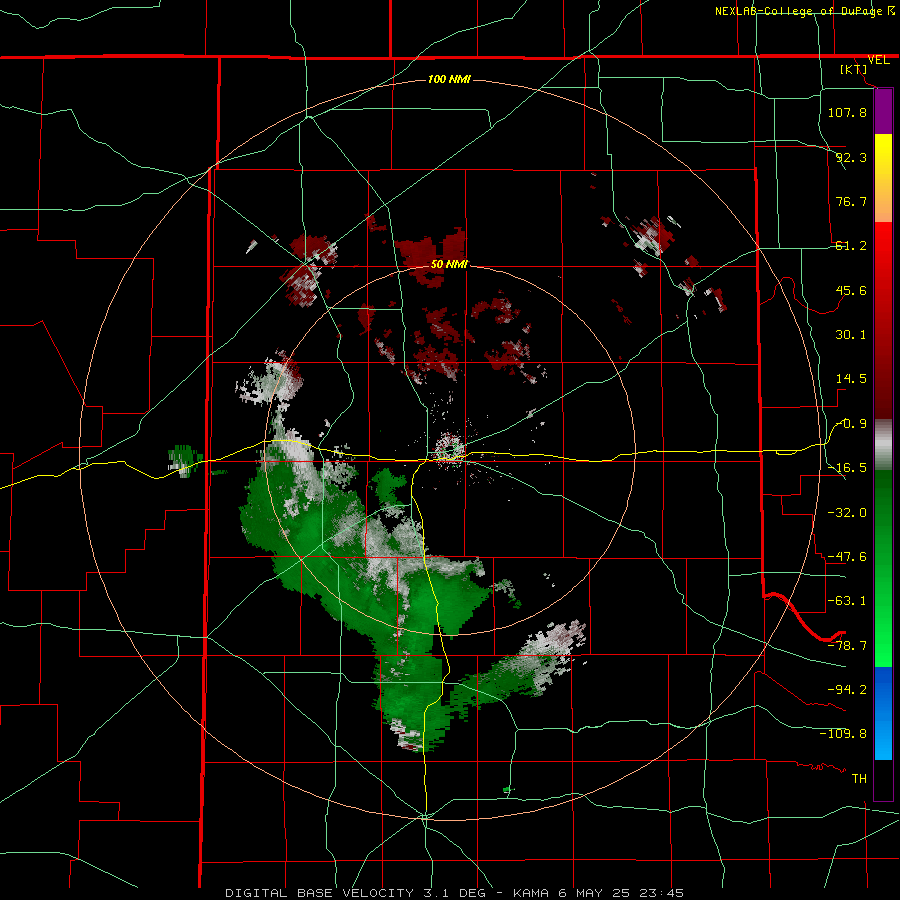The width and height of the screenshot is (900, 900).
Task: Click the -47.6 velocity scale value
Action: tap(847, 557)
